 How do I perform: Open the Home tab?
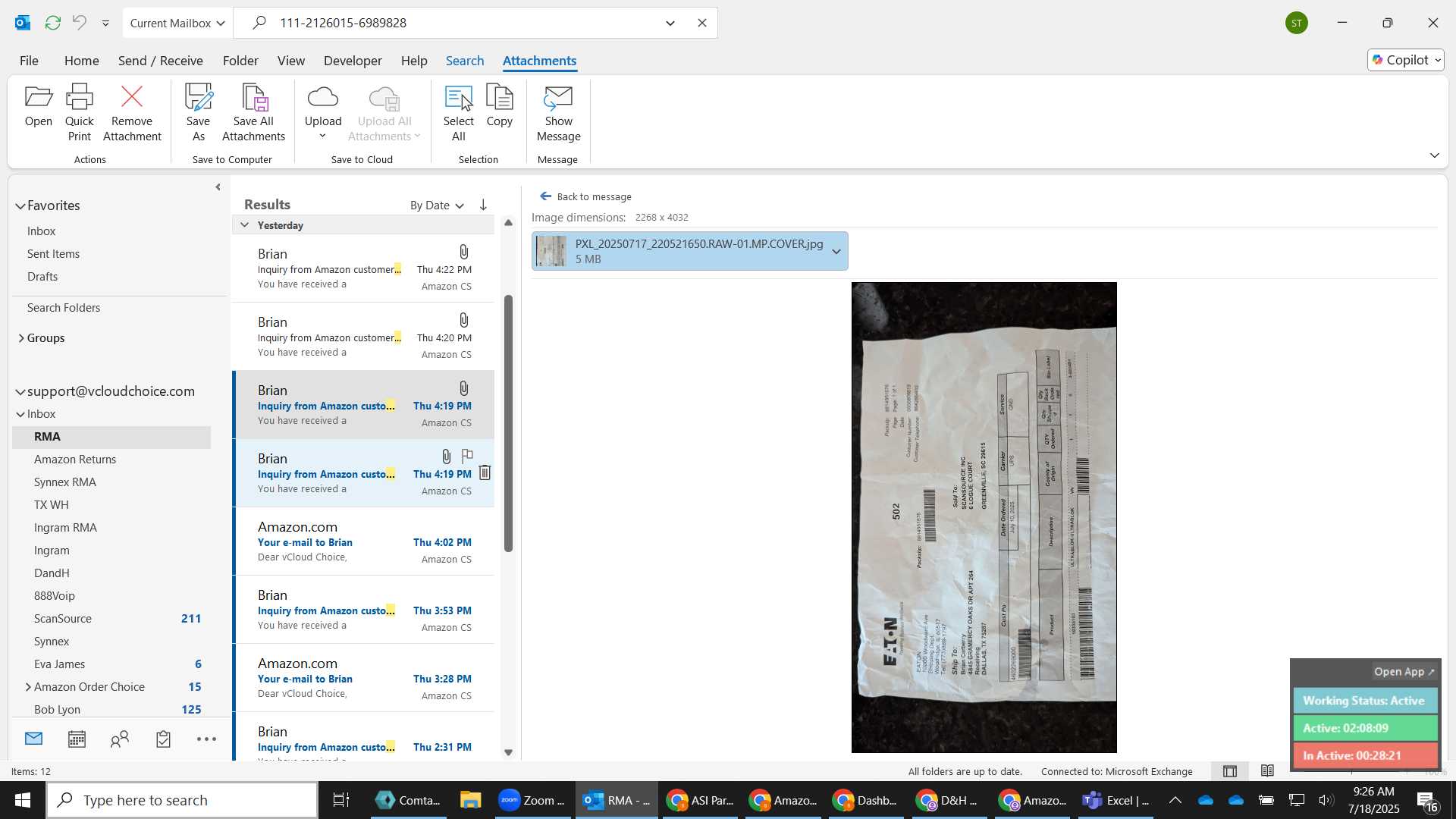81,60
